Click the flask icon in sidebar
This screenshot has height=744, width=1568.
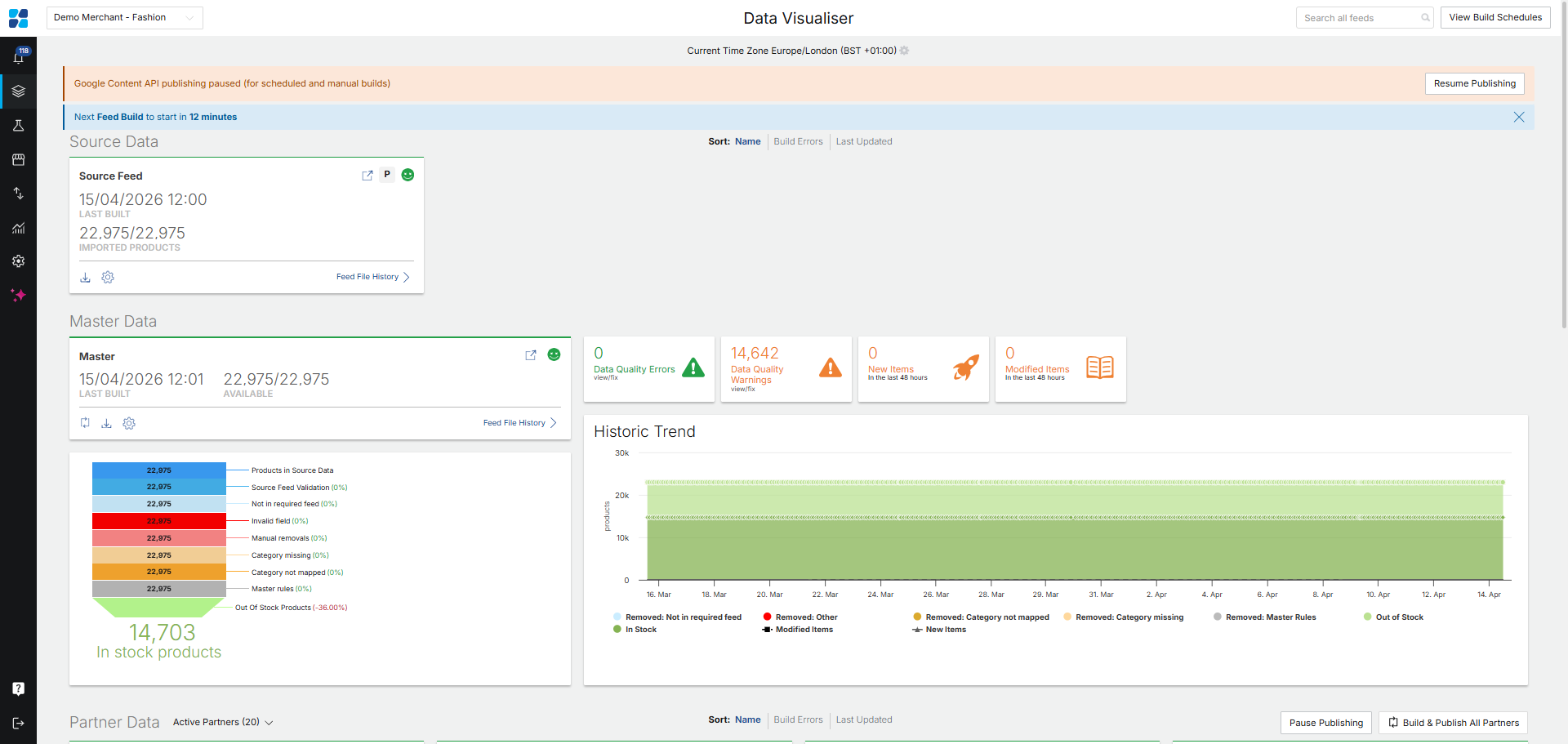pyautogui.click(x=18, y=126)
